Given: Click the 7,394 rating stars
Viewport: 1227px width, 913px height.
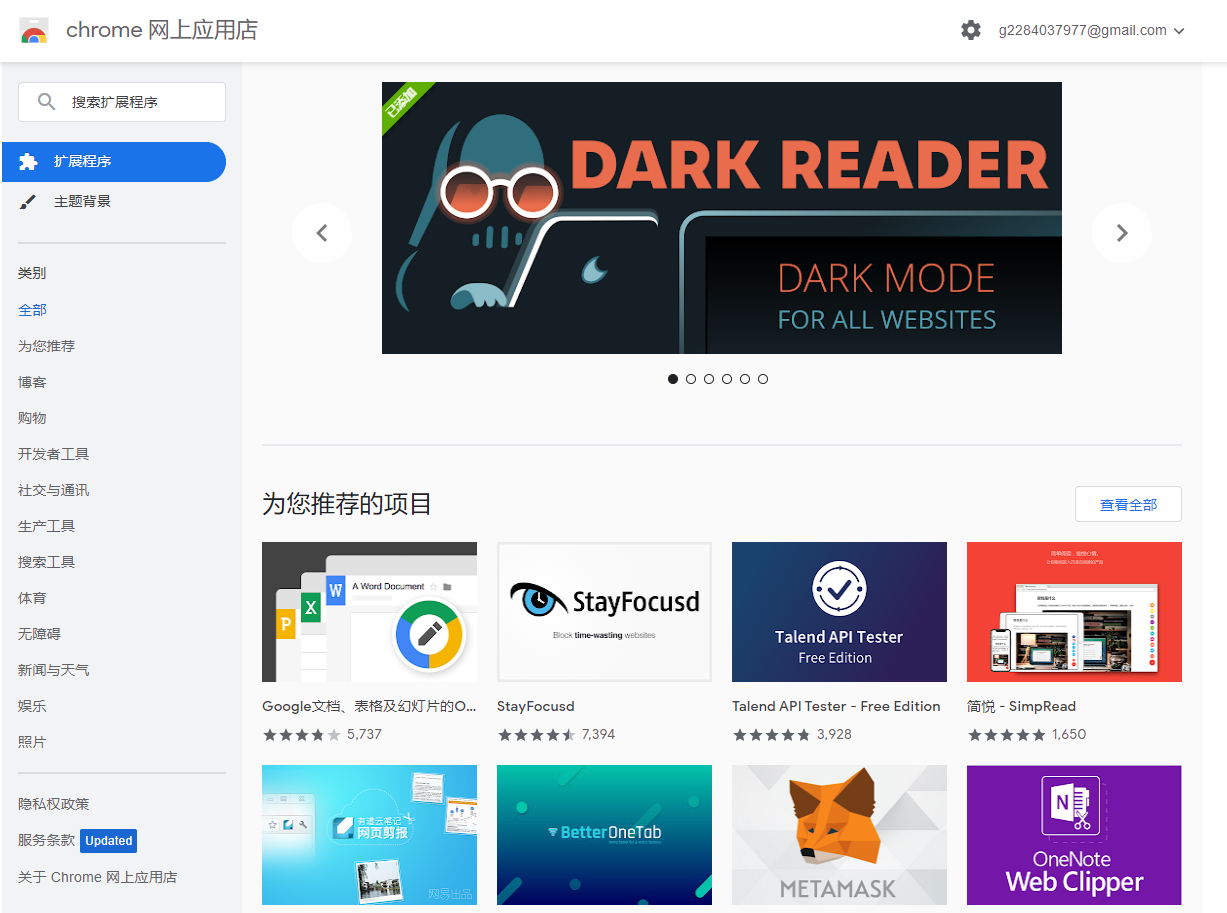Looking at the screenshot, I should (x=536, y=734).
